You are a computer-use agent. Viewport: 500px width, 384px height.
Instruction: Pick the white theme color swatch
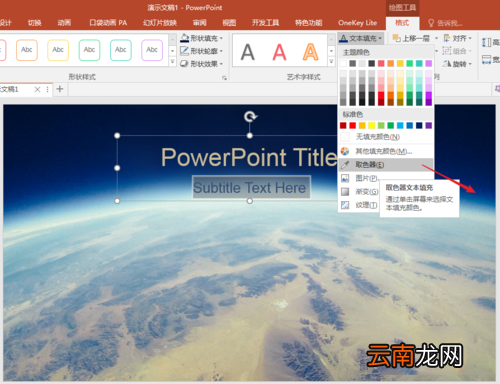[343, 63]
